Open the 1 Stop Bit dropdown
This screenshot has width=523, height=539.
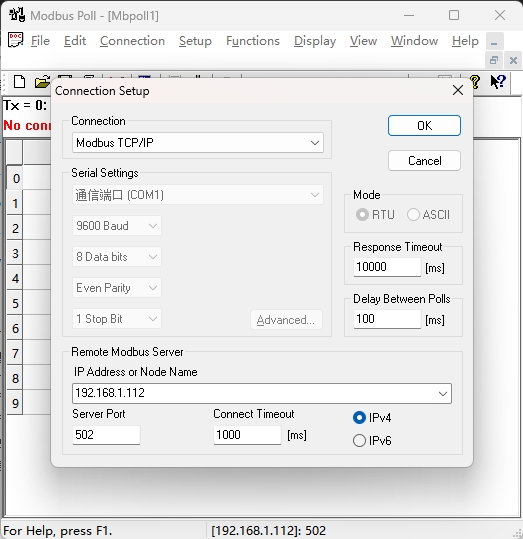117,319
